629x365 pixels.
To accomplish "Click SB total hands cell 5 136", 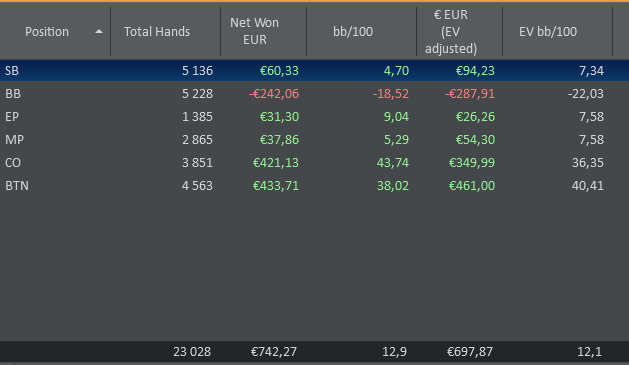I will (x=197, y=71).
